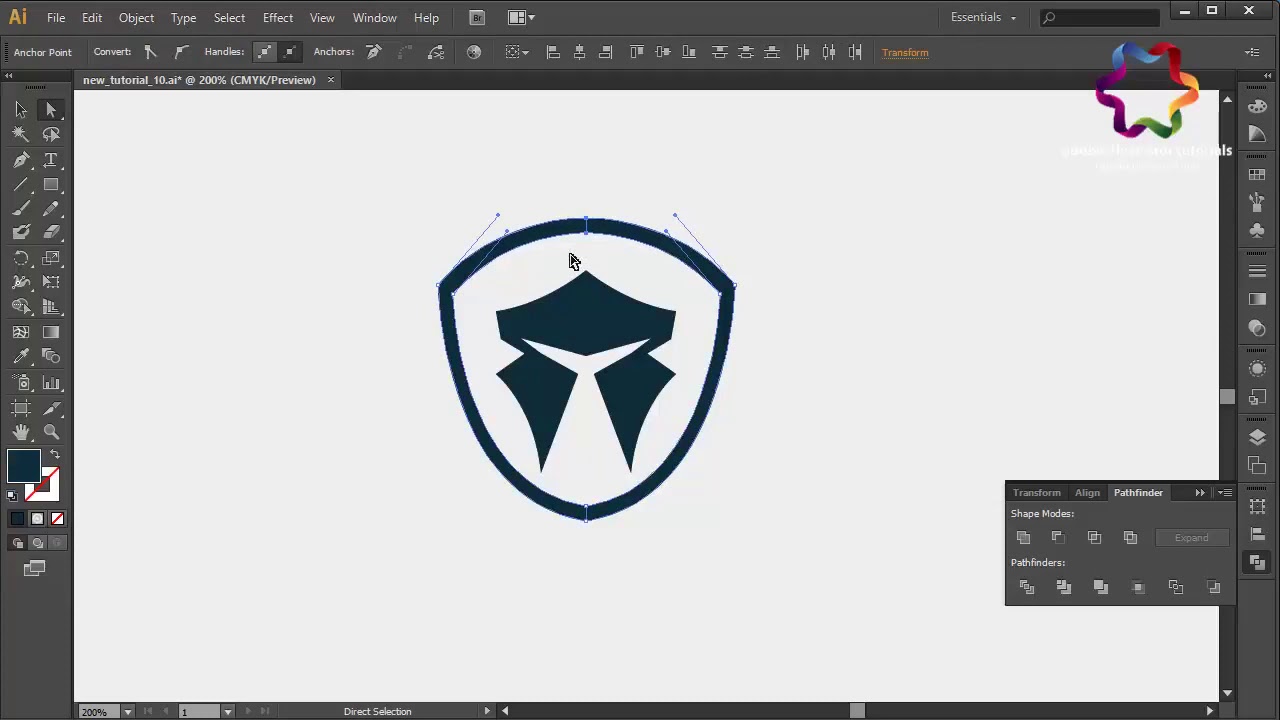The height and width of the screenshot is (720, 1280).
Task: Select the Rotate tool
Action: [x=21, y=258]
